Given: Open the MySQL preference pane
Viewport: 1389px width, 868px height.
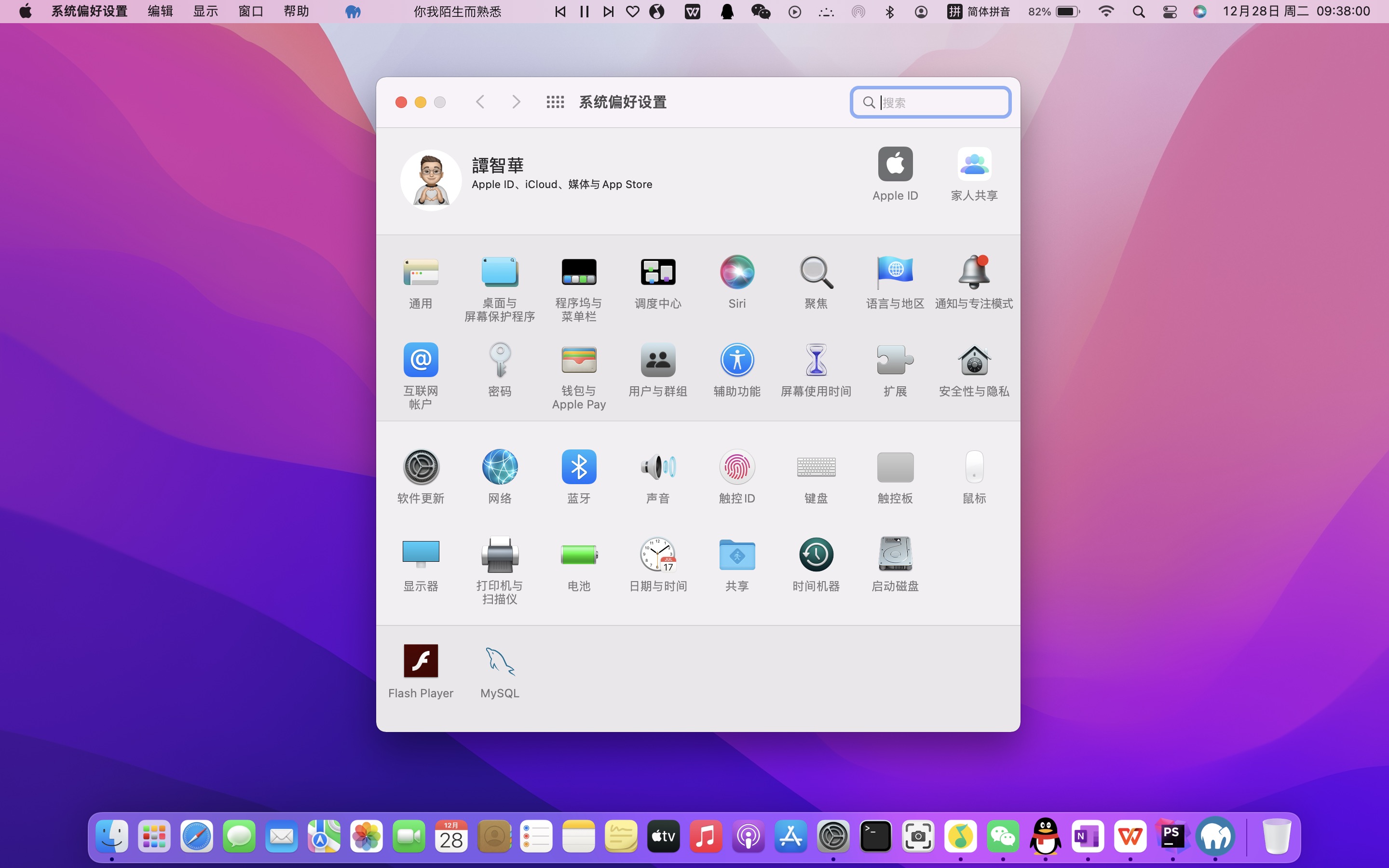Looking at the screenshot, I should [x=499, y=662].
